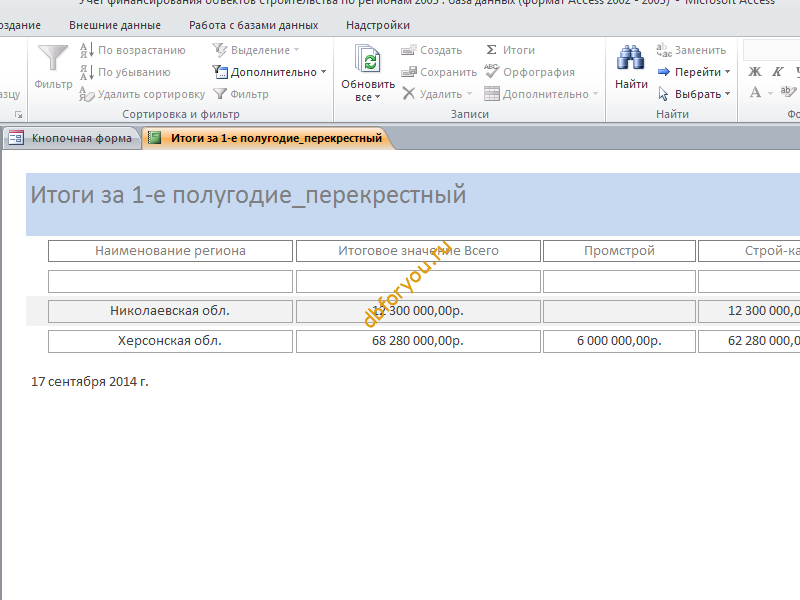This screenshot has height=600, width=800.
Task: Click Удалить record button
Action: point(432,94)
